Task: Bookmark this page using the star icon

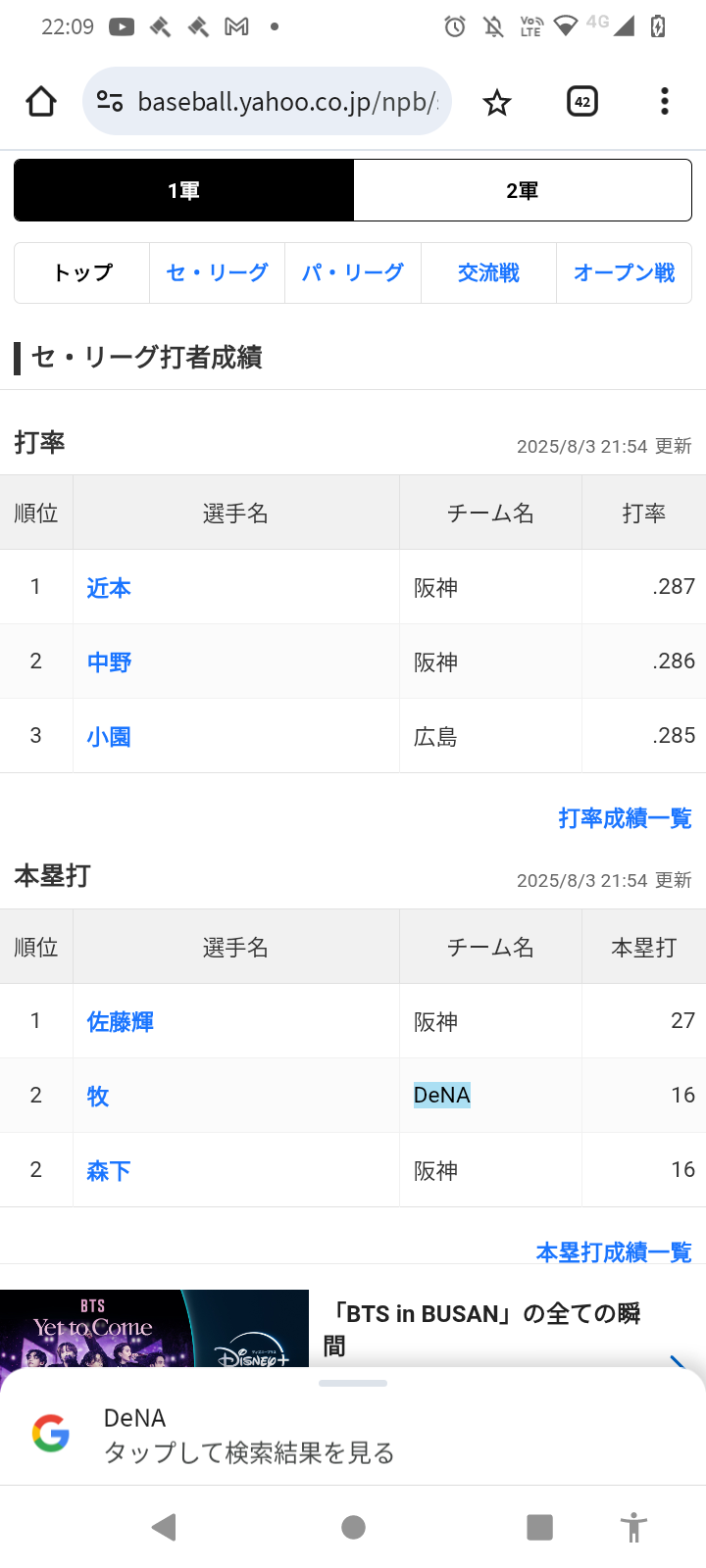Action: point(496,101)
